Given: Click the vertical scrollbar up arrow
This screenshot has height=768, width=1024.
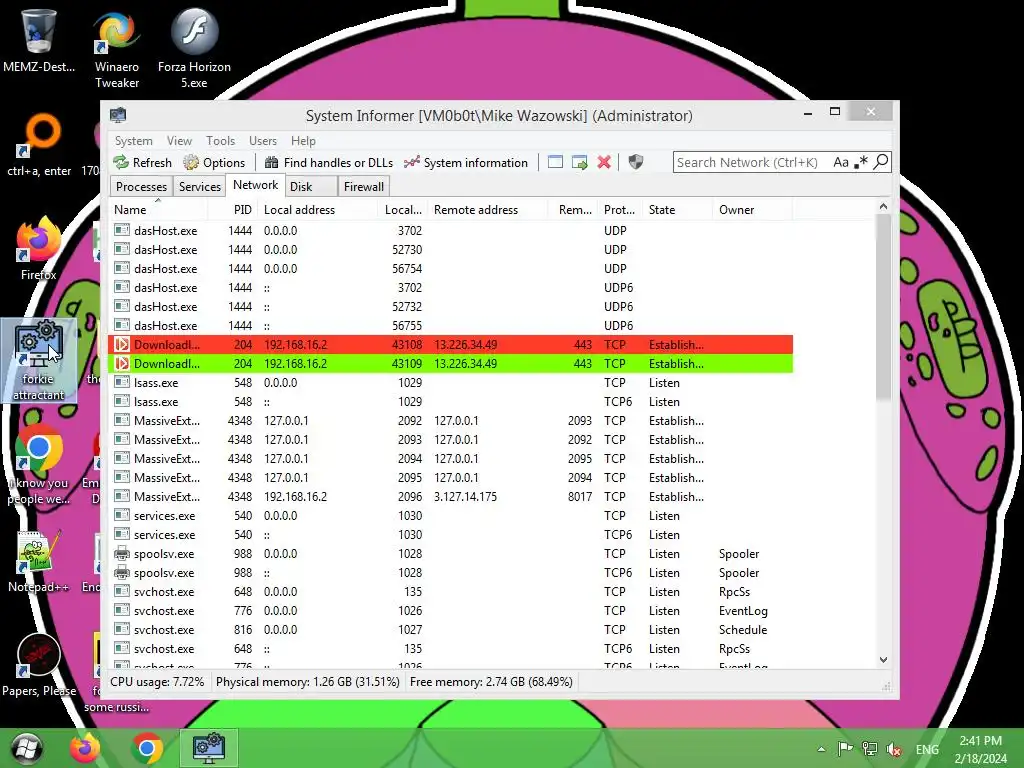Looking at the screenshot, I should [x=883, y=207].
